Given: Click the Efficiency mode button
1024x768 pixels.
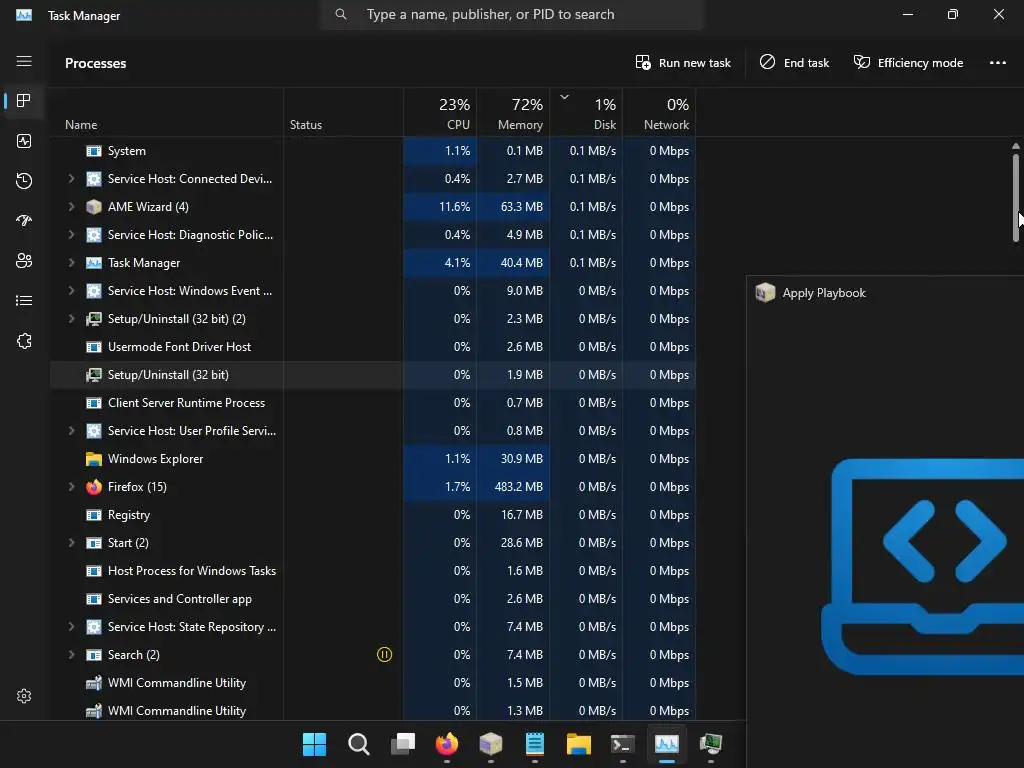Looking at the screenshot, I should [x=908, y=63].
